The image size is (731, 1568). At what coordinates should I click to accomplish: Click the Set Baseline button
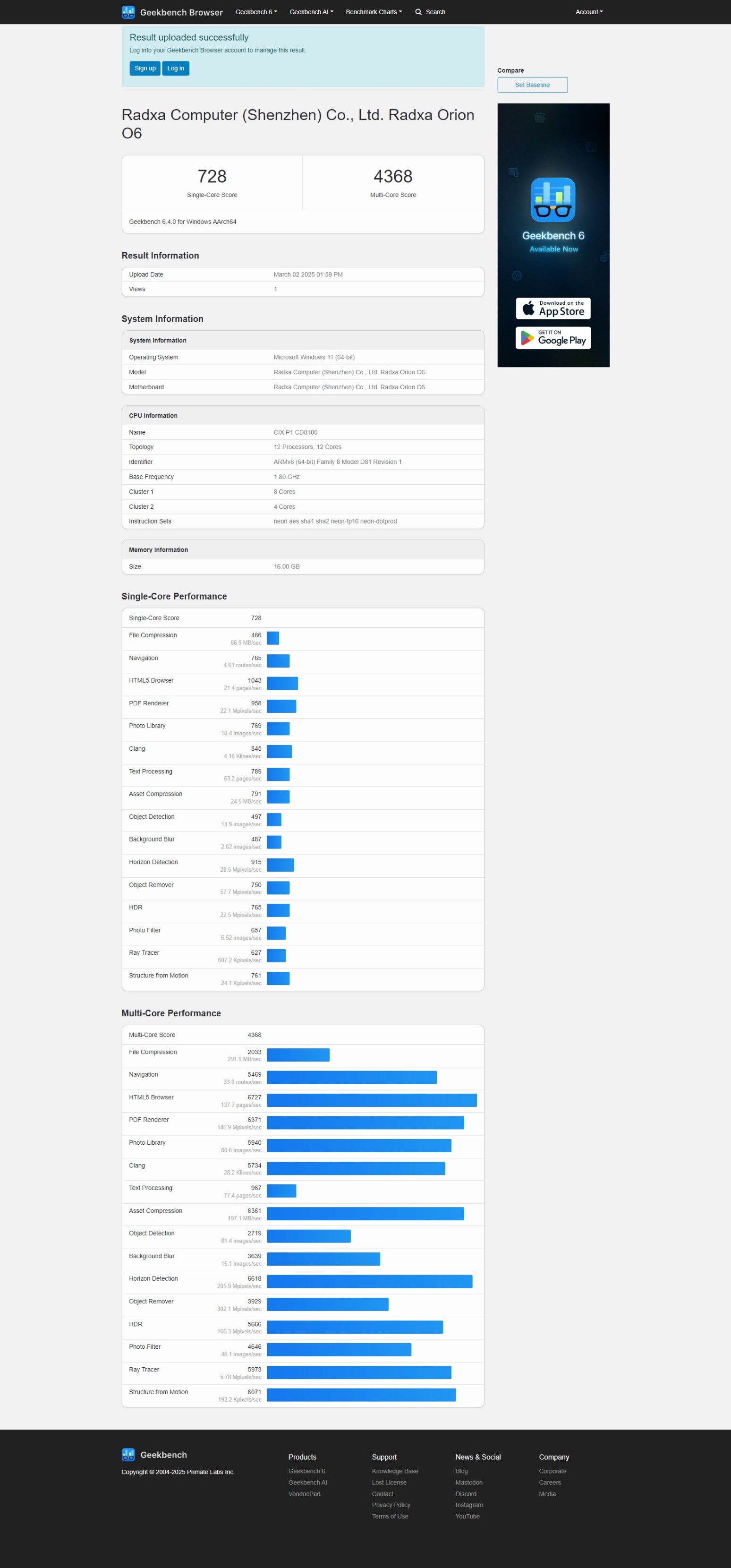point(532,85)
